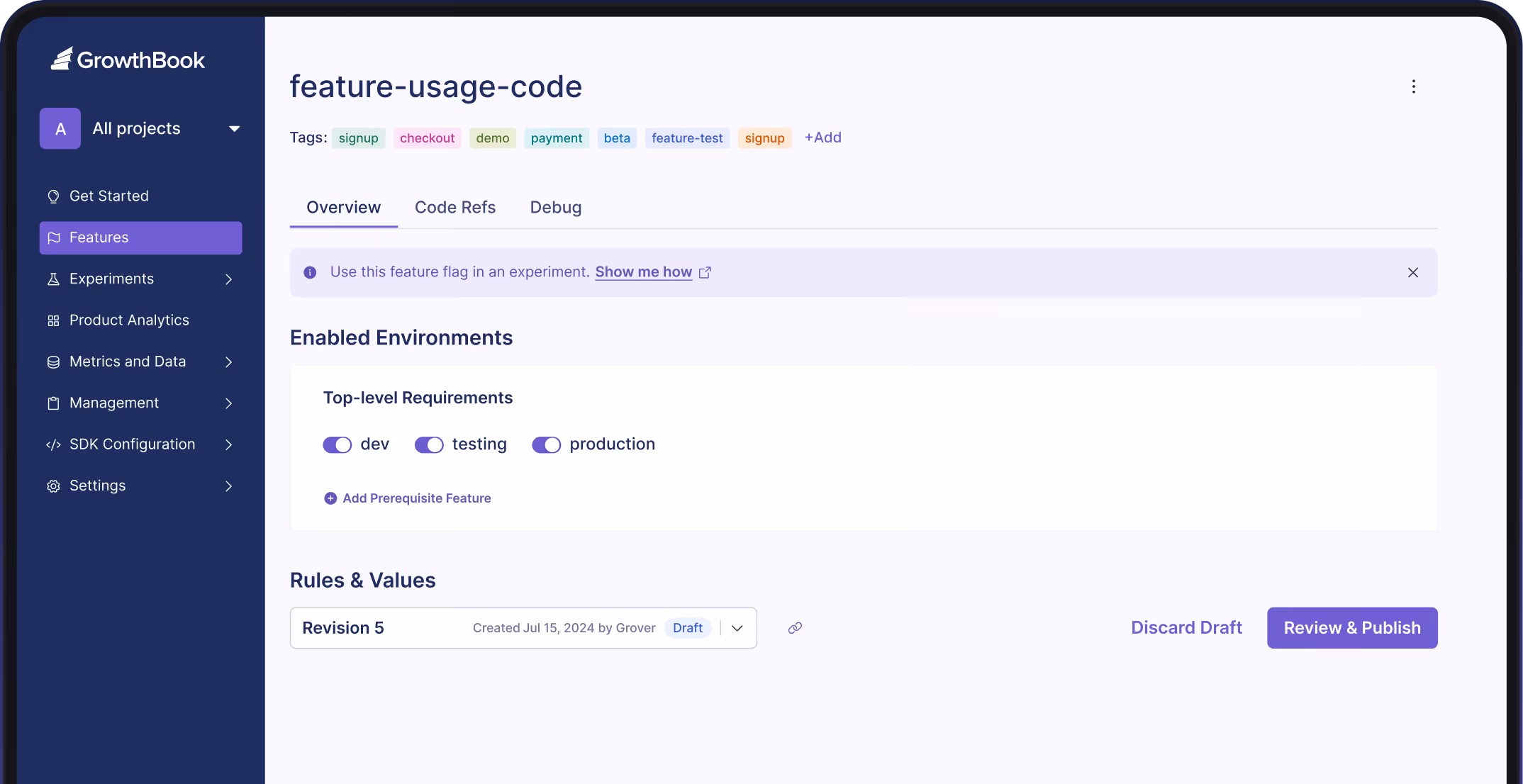The width and height of the screenshot is (1523, 784).
Task: Click the beta tag
Action: tap(617, 138)
